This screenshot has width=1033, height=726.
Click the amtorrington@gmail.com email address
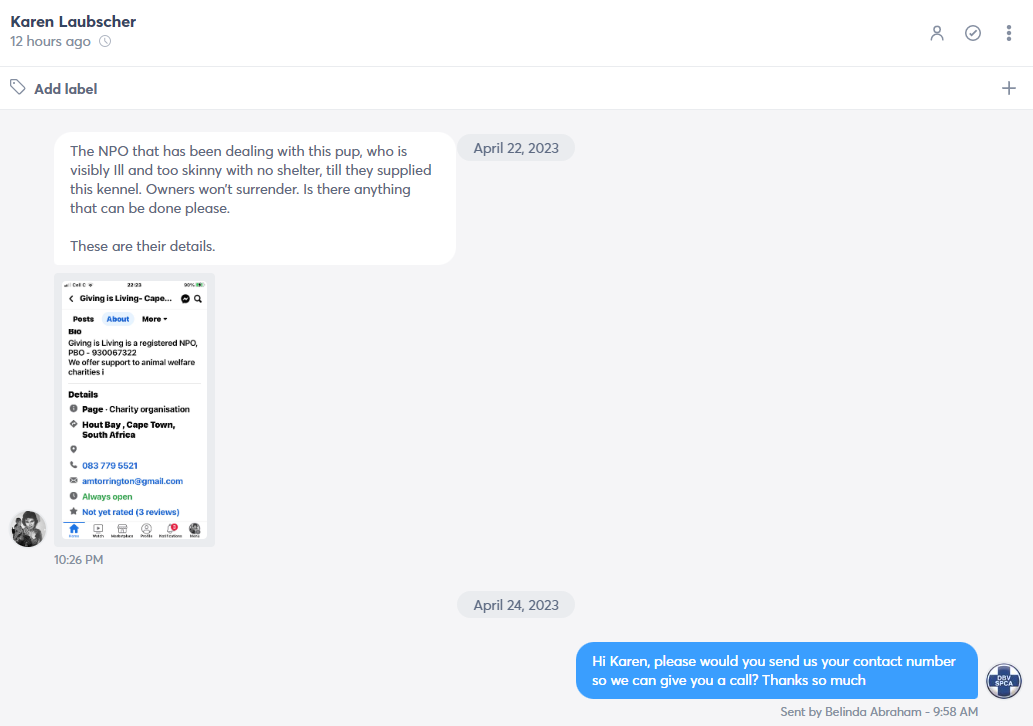coord(132,482)
